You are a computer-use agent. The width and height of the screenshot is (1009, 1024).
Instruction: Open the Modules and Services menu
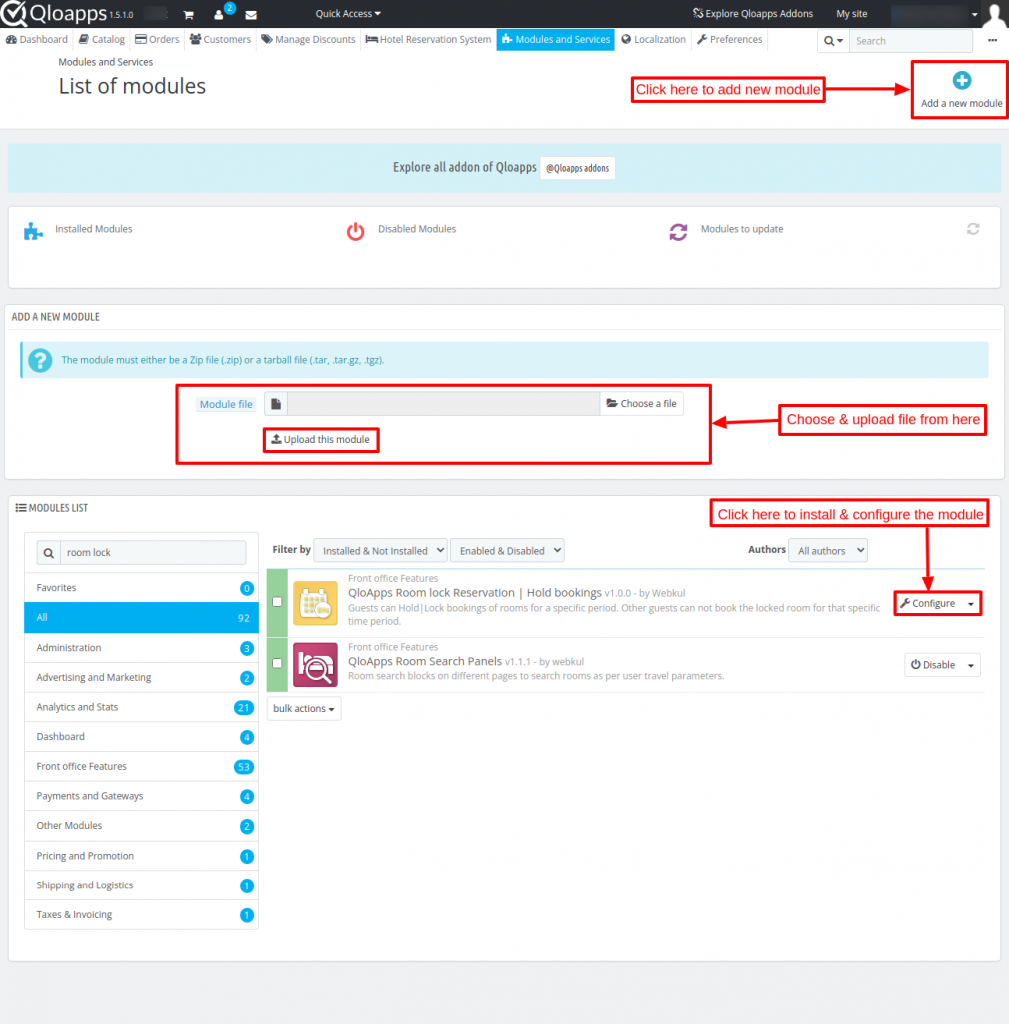[555, 39]
